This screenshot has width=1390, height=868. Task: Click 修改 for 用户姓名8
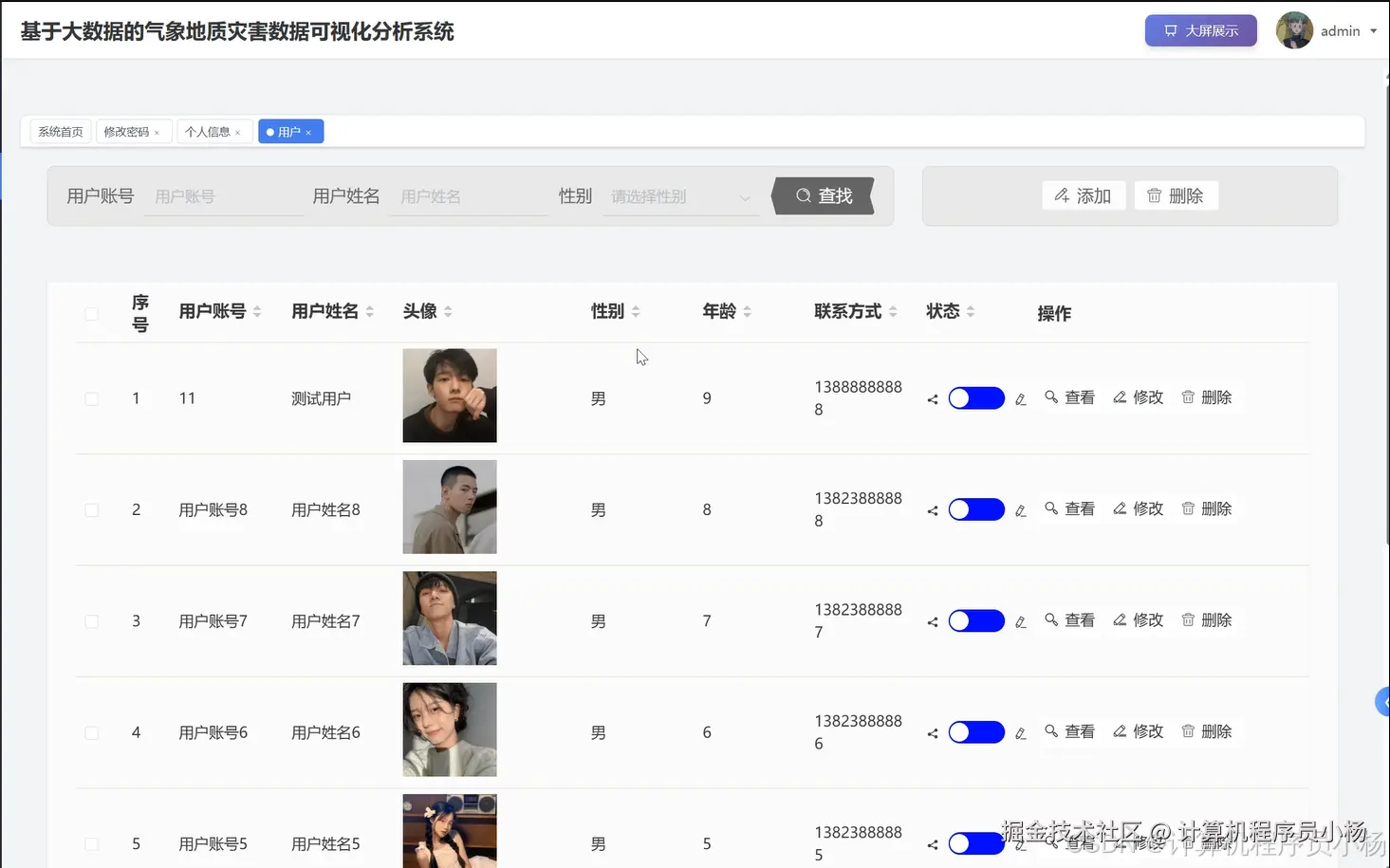[1139, 509]
